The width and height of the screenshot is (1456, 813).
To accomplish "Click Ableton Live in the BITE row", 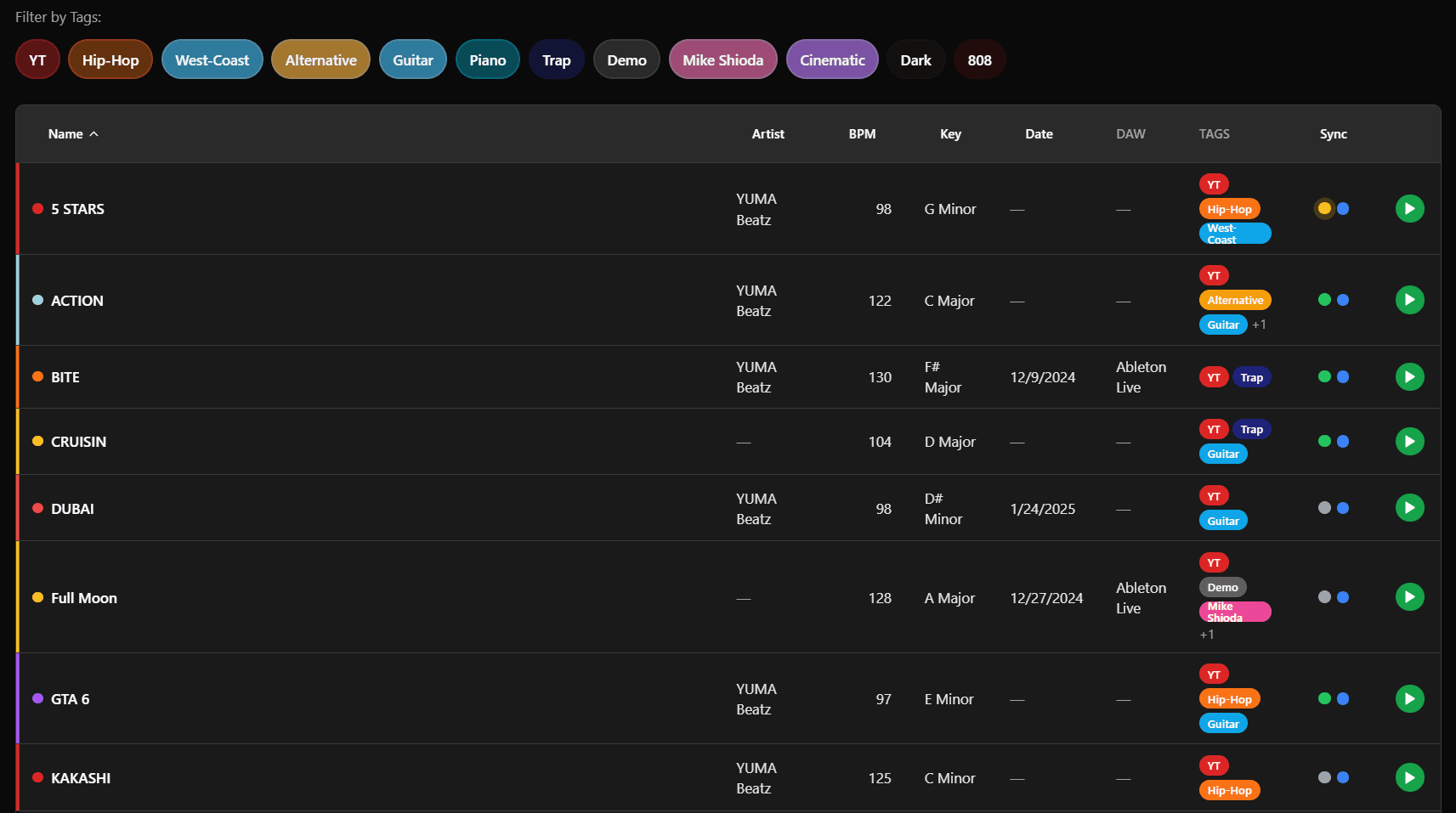I will pyautogui.click(x=1141, y=377).
